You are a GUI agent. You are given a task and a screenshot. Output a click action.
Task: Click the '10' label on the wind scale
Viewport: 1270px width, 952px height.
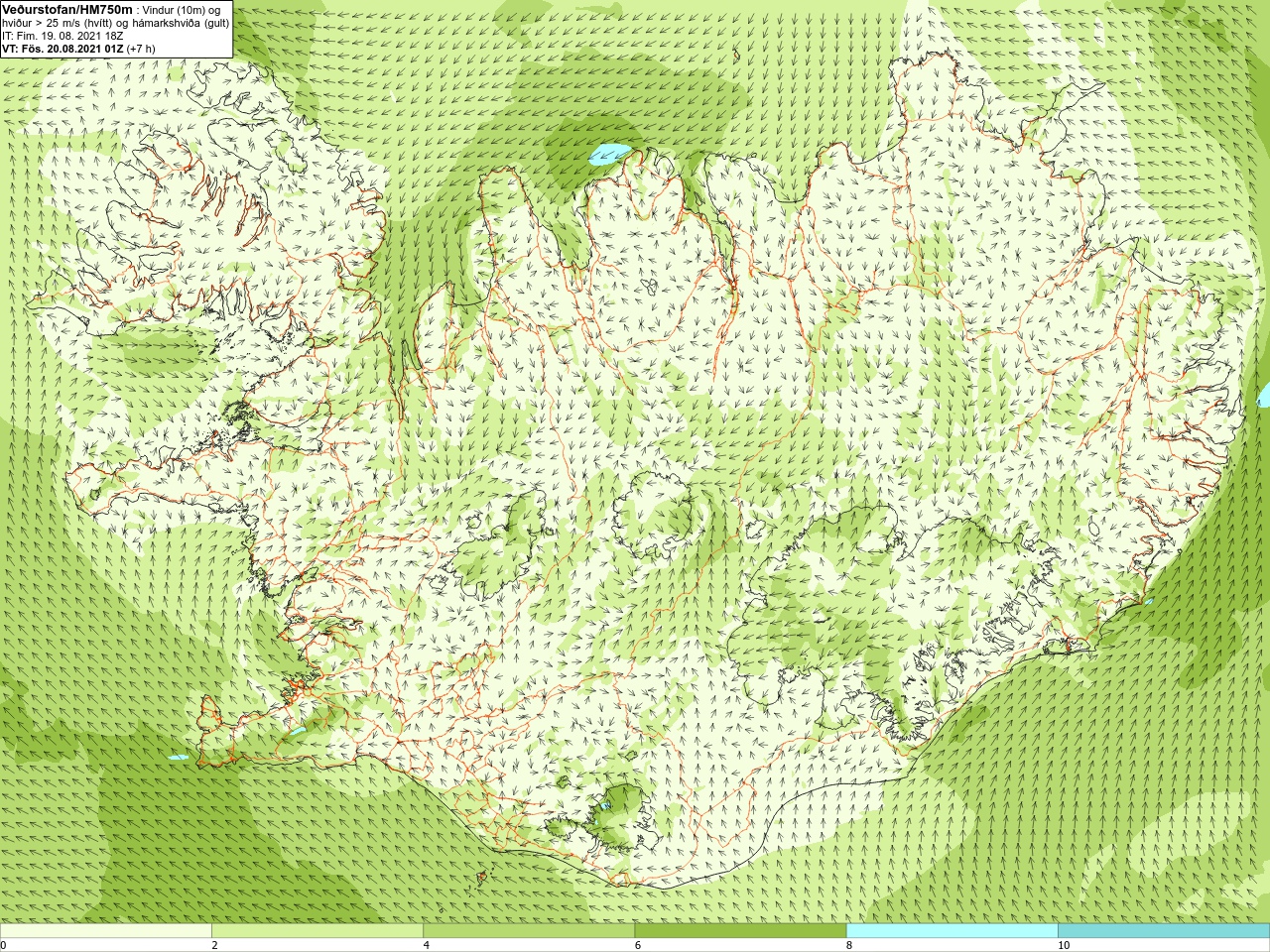point(1064,945)
